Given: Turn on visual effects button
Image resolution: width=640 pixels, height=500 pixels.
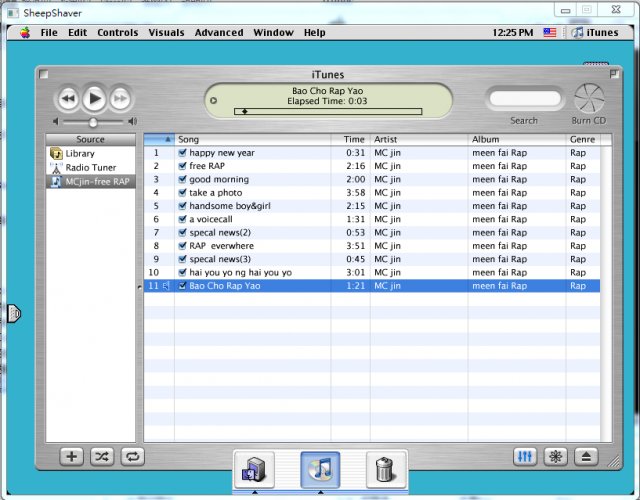Looking at the screenshot, I should 556,456.
